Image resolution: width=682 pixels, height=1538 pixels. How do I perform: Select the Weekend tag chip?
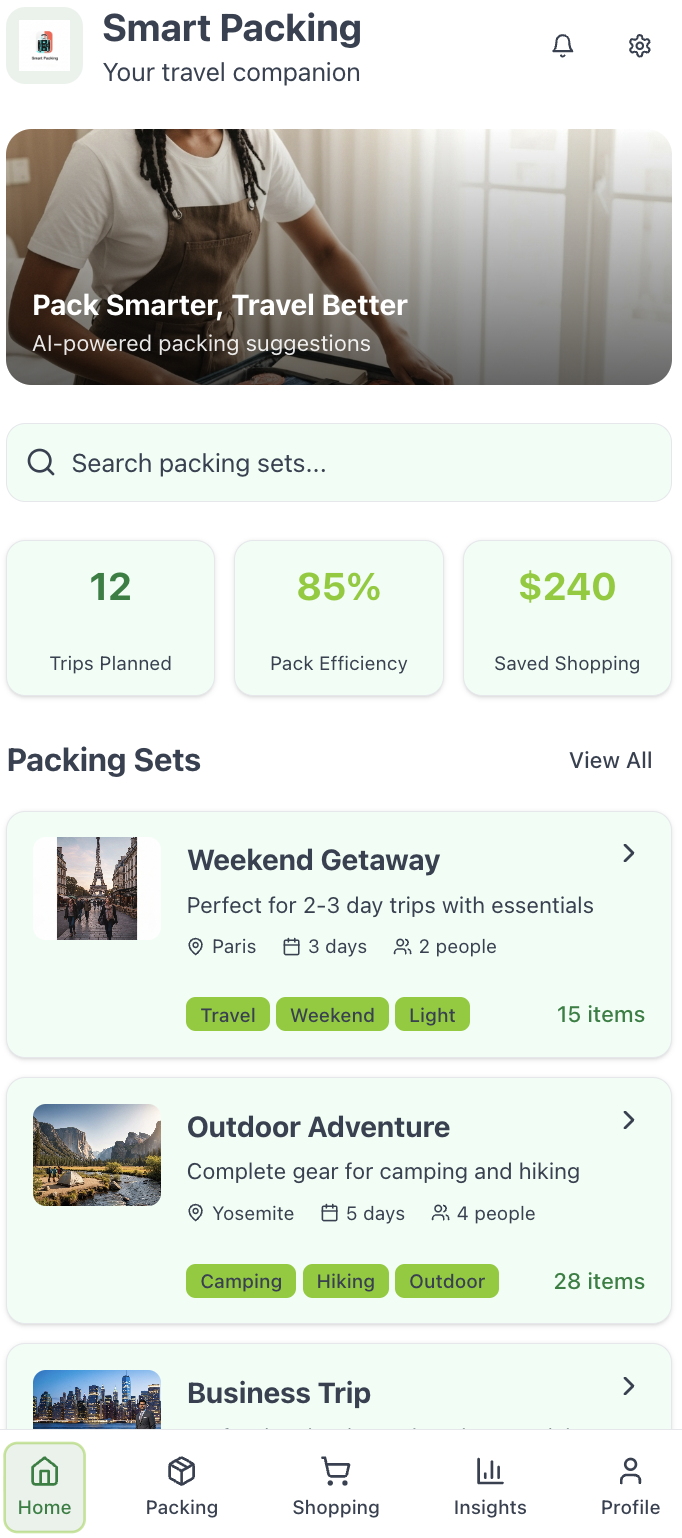(x=332, y=1015)
